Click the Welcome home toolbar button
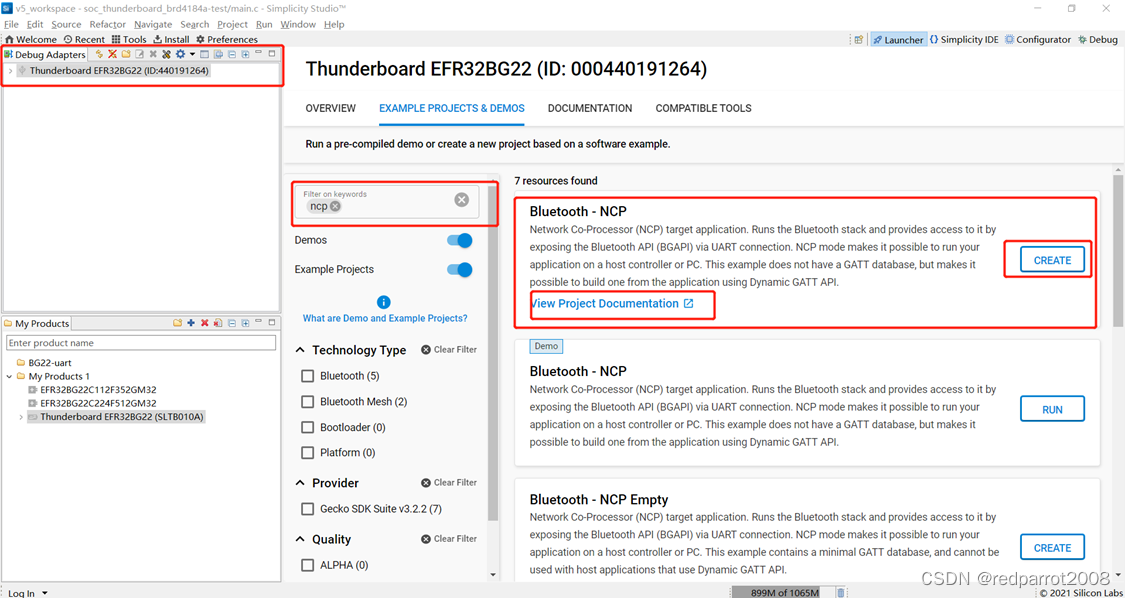This screenshot has width=1125, height=598. click(30, 39)
